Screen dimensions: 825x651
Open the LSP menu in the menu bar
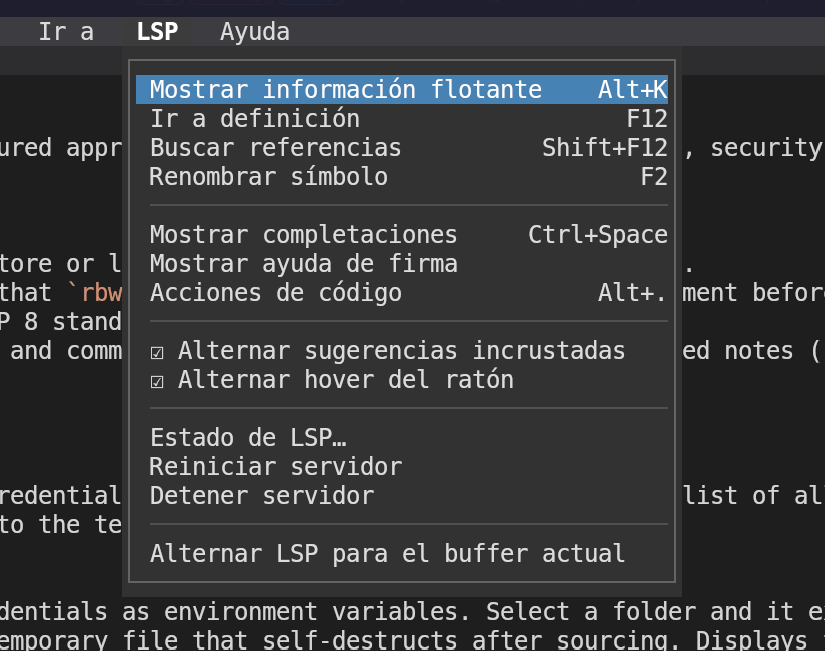(156, 31)
